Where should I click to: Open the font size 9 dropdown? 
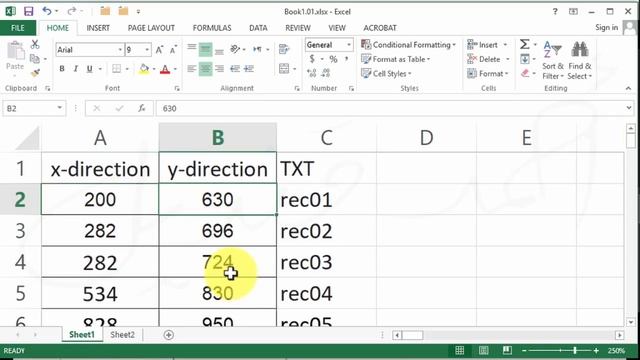click(147, 50)
